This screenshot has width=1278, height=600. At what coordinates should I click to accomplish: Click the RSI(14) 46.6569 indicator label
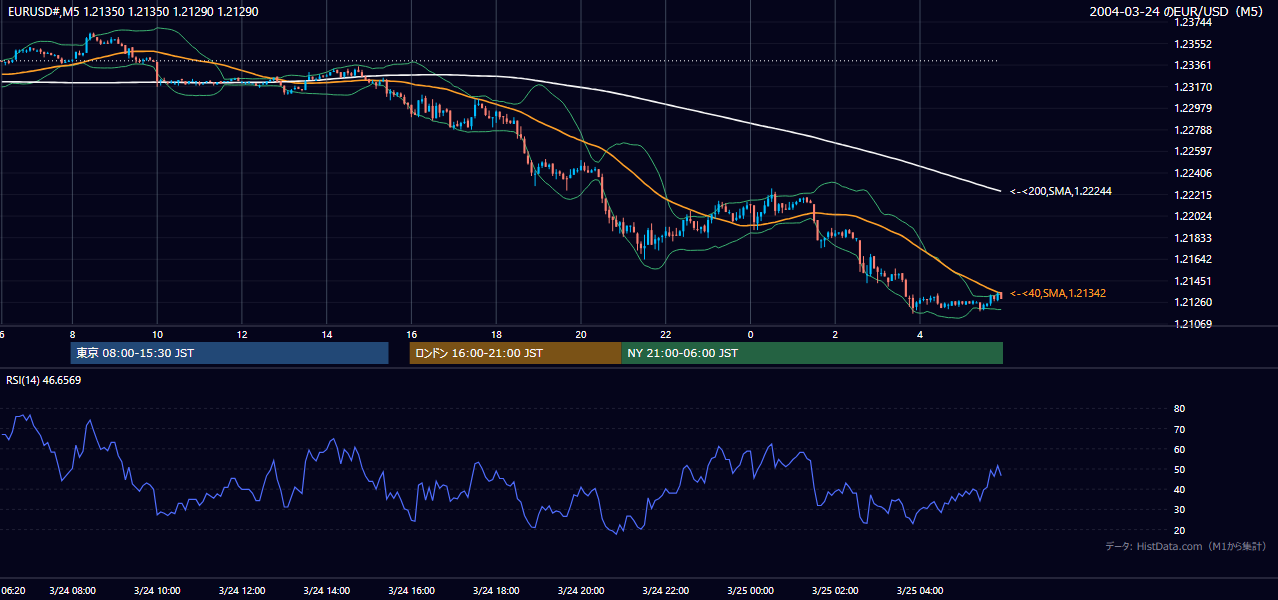click(x=44, y=380)
